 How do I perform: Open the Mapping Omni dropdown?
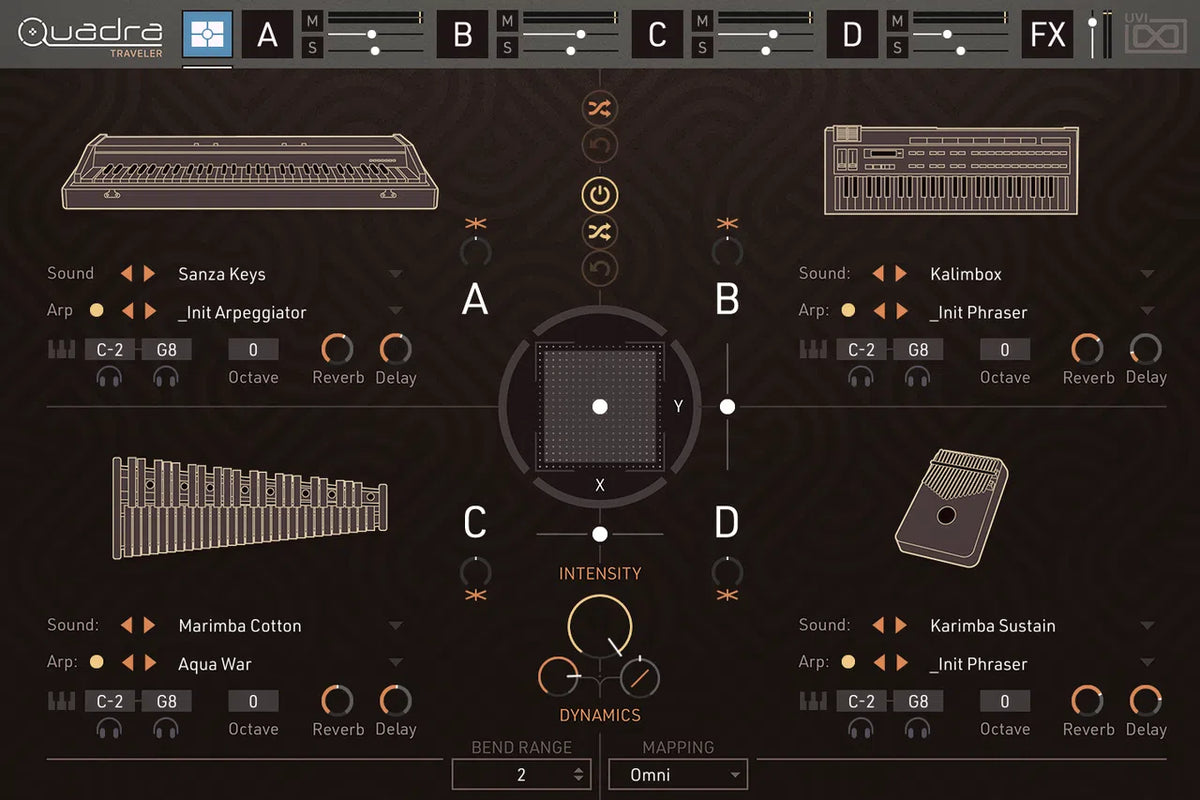688,774
